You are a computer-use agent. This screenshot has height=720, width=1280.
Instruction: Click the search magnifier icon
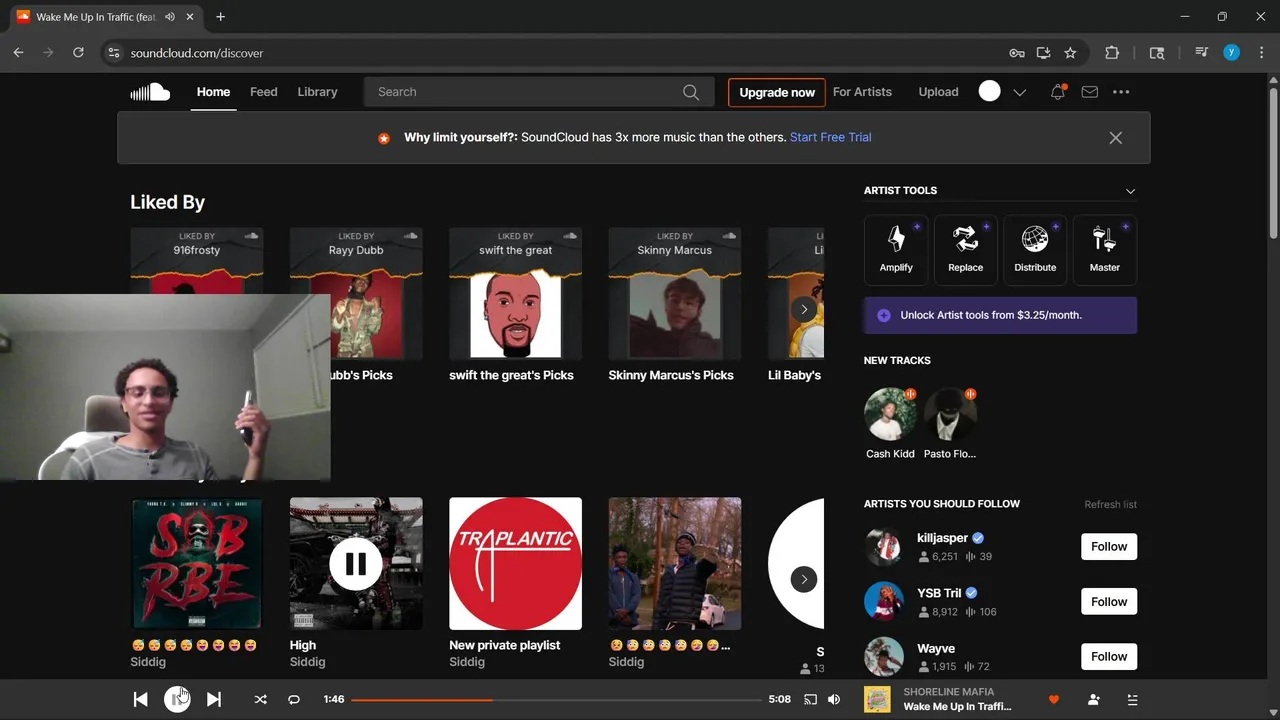[691, 92]
